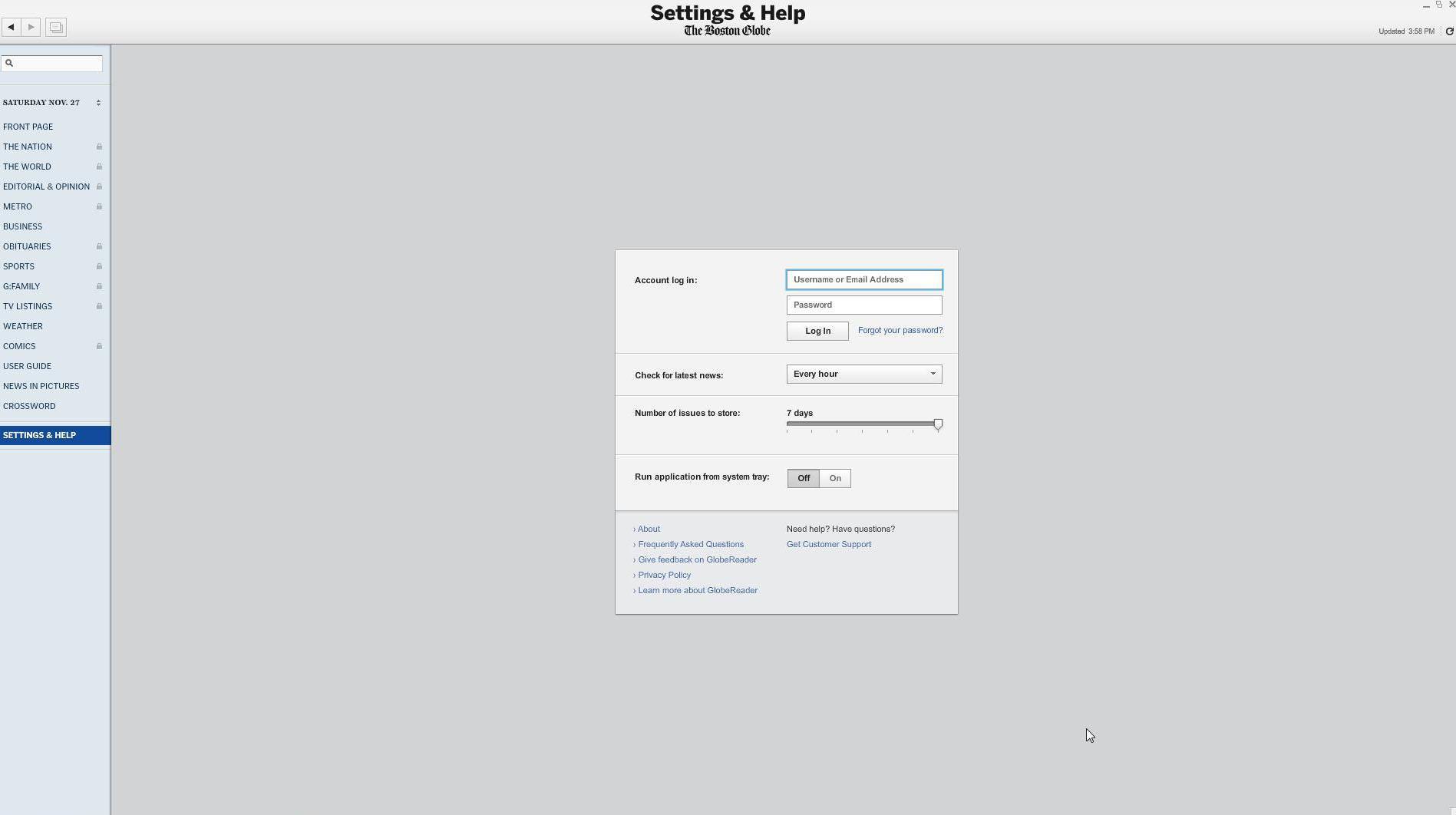Open the TV Listings section
1456x815 pixels.
[28, 306]
